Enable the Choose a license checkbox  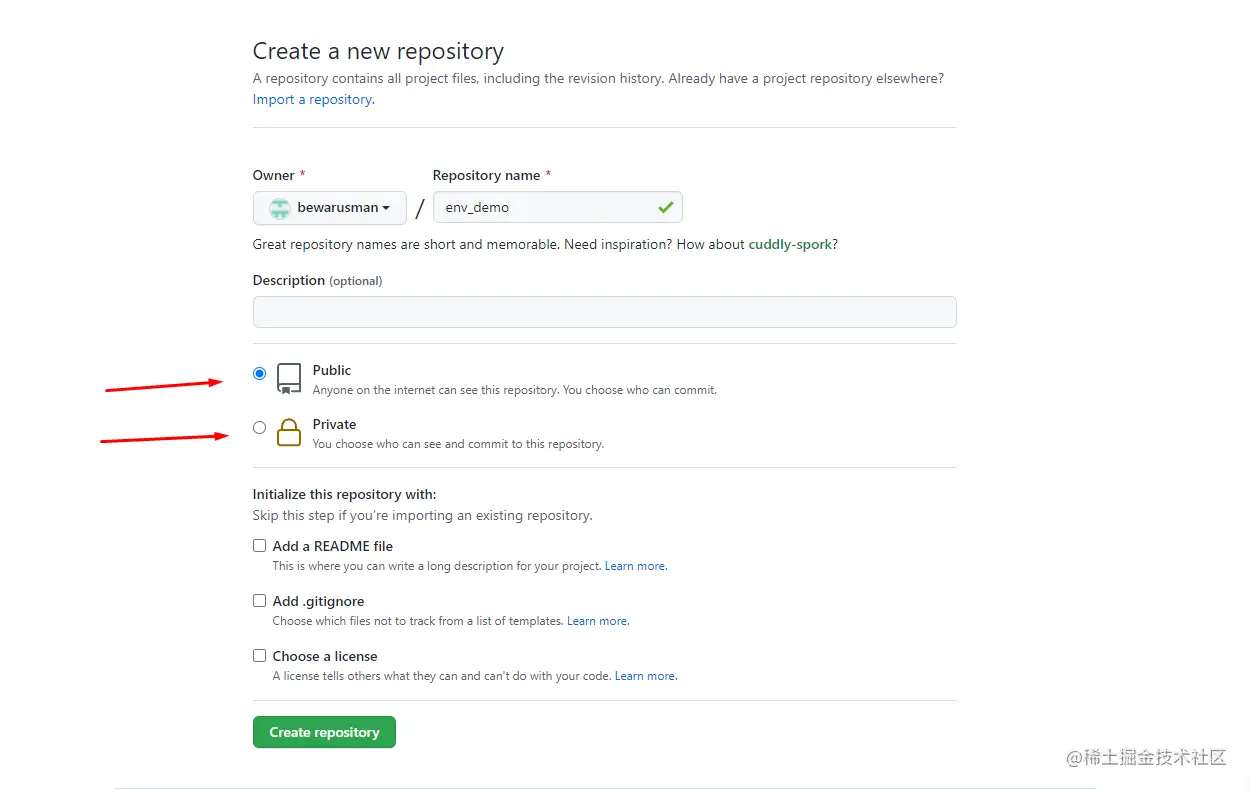(x=260, y=656)
